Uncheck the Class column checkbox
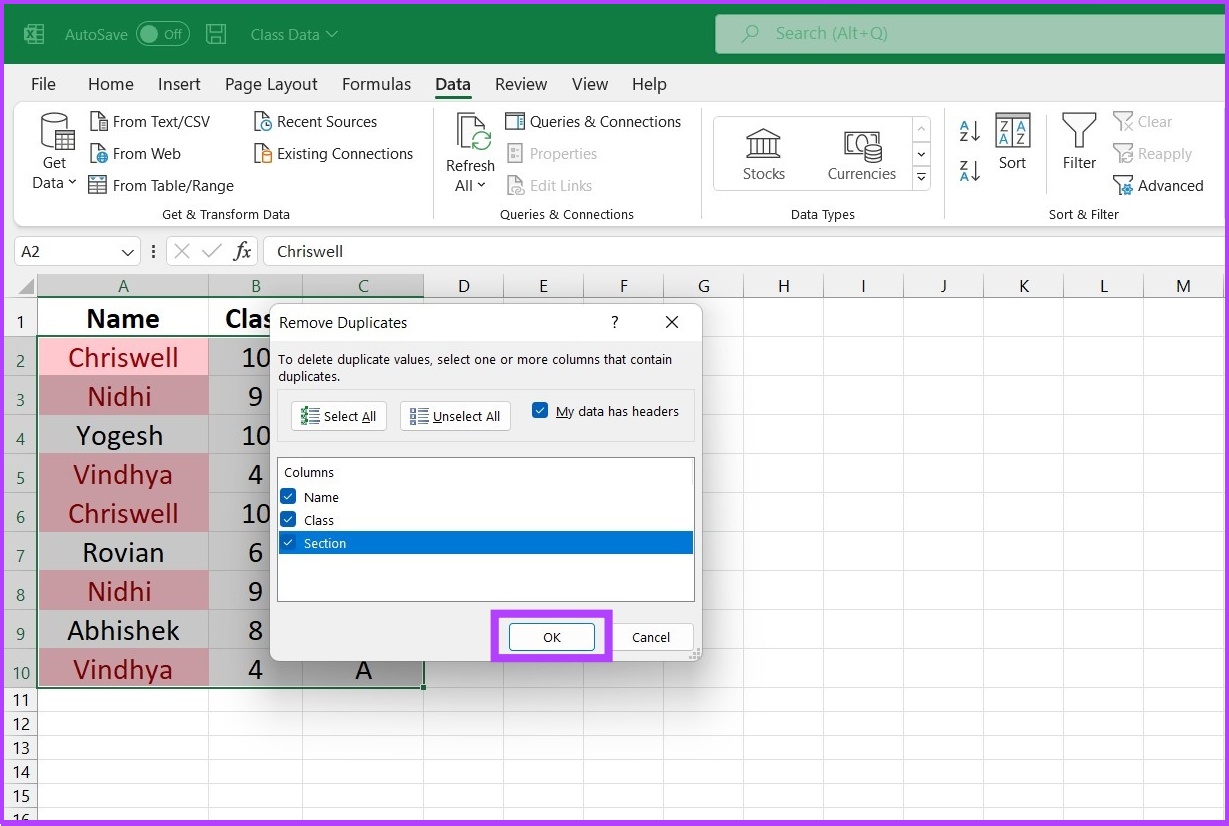The height and width of the screenshot is (826, 1229). pyautogui.click(x=288, y=520)
